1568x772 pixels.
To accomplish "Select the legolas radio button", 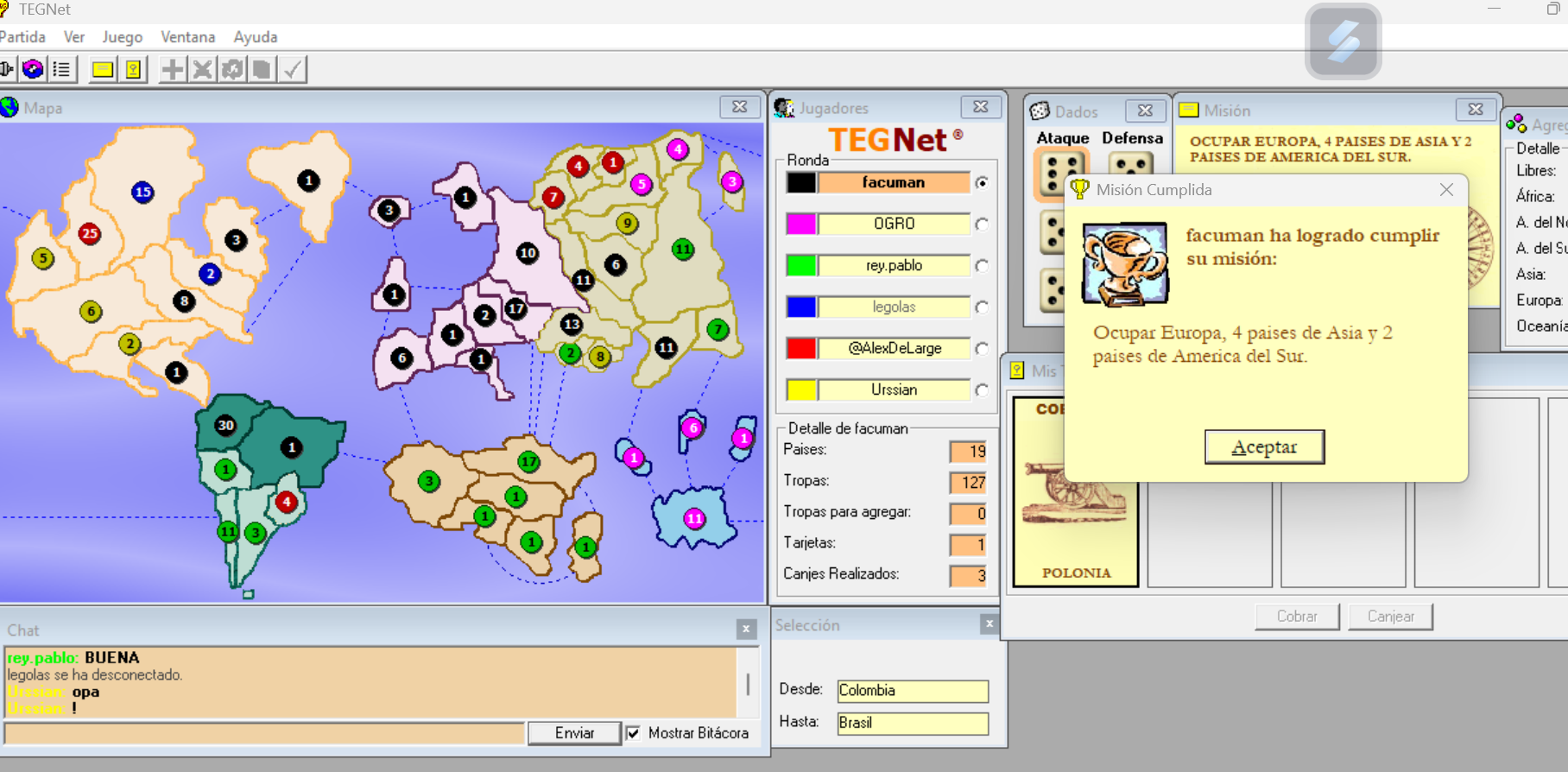I will point(982,307).
